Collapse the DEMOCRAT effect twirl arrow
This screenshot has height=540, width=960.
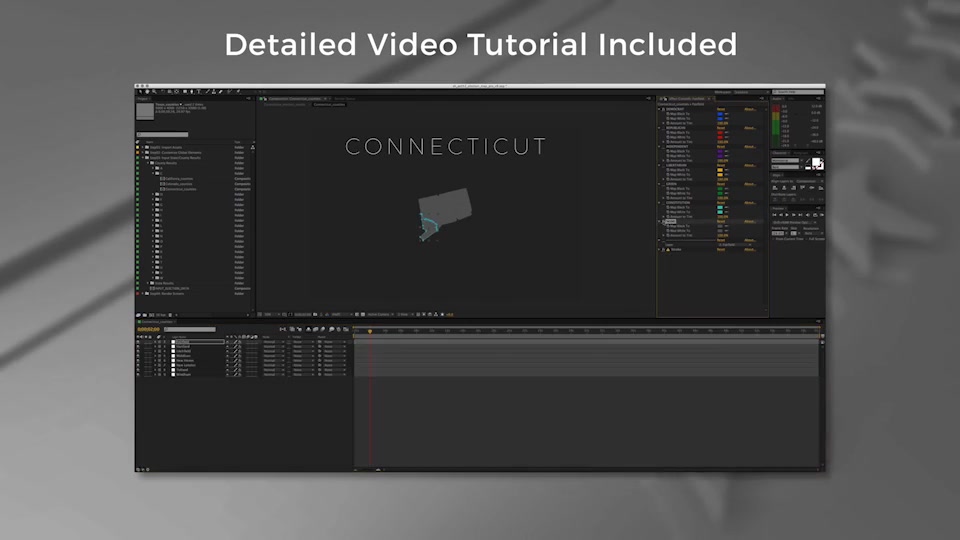659,109
